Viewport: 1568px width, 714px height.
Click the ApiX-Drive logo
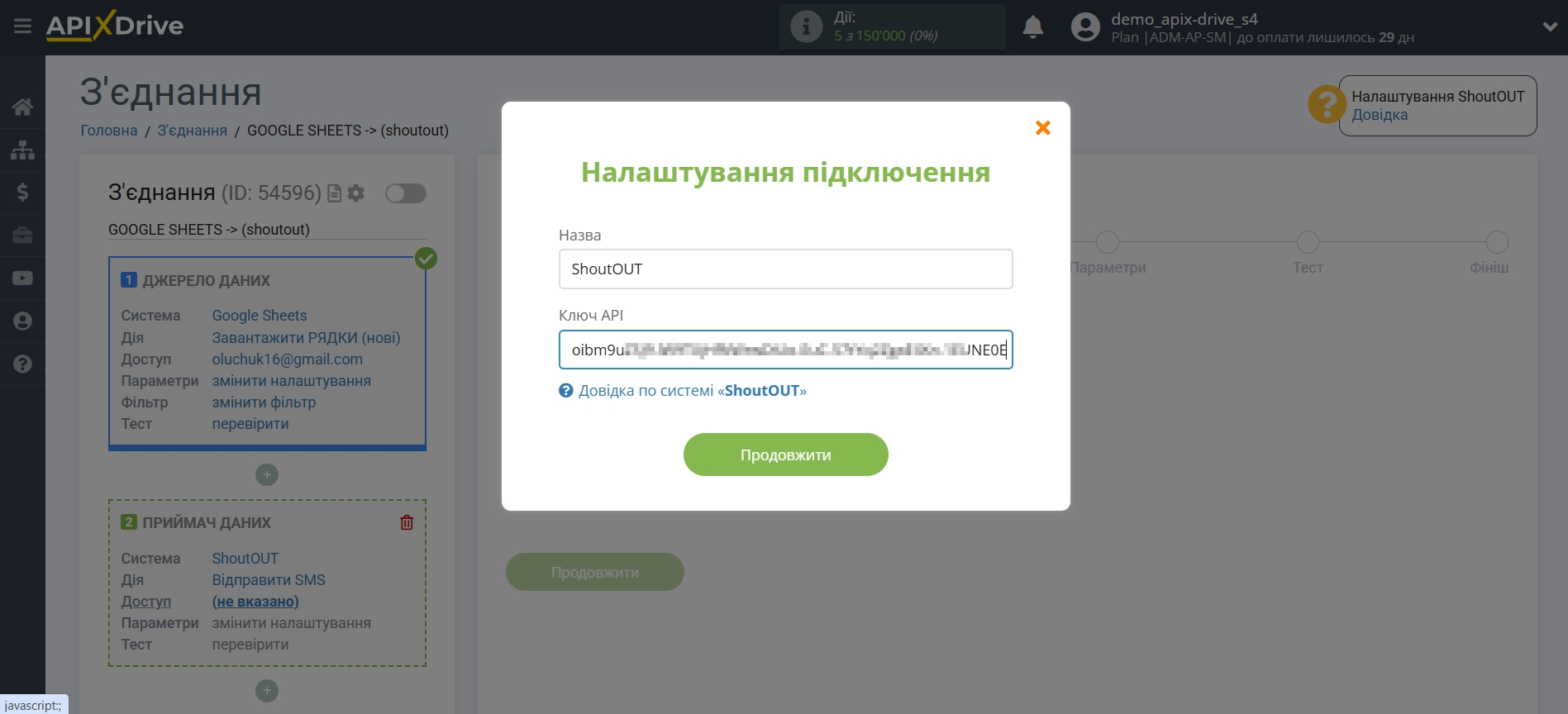115,26
